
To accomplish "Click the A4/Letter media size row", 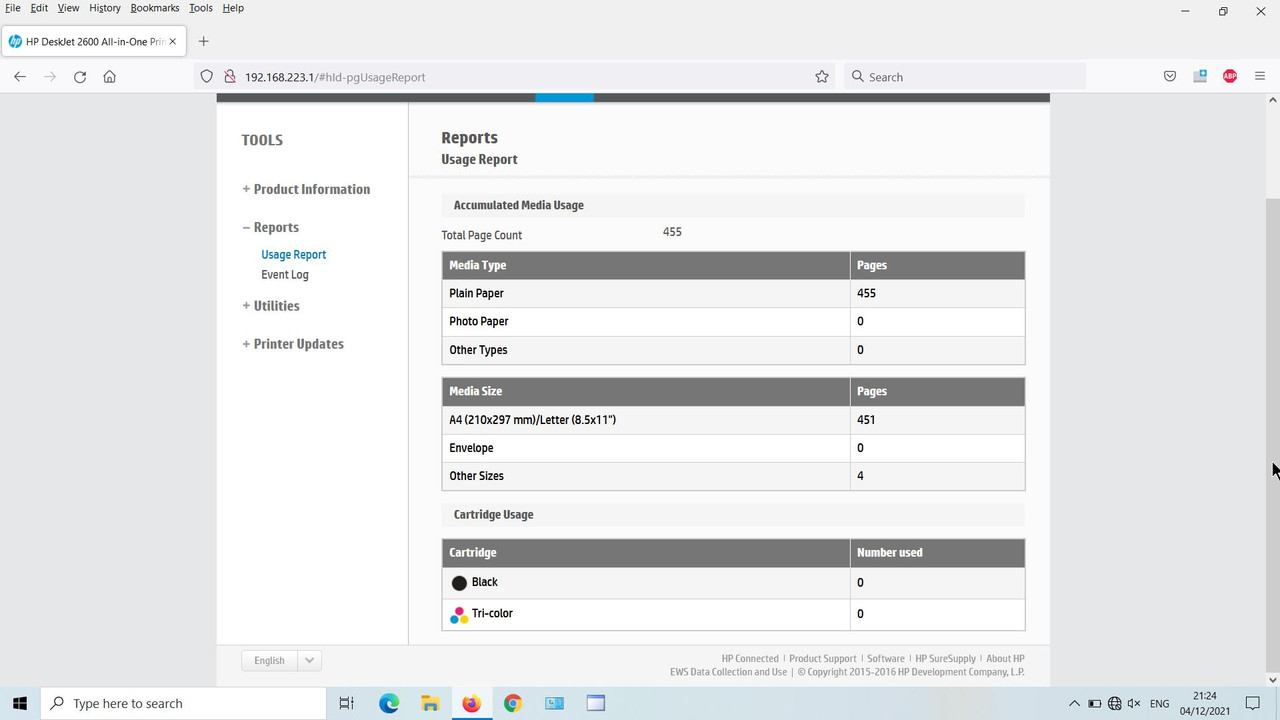I will click(733, 420).
